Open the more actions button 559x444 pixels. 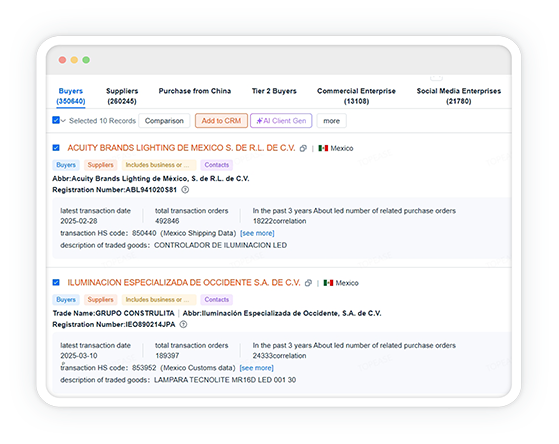click(332, 121)
